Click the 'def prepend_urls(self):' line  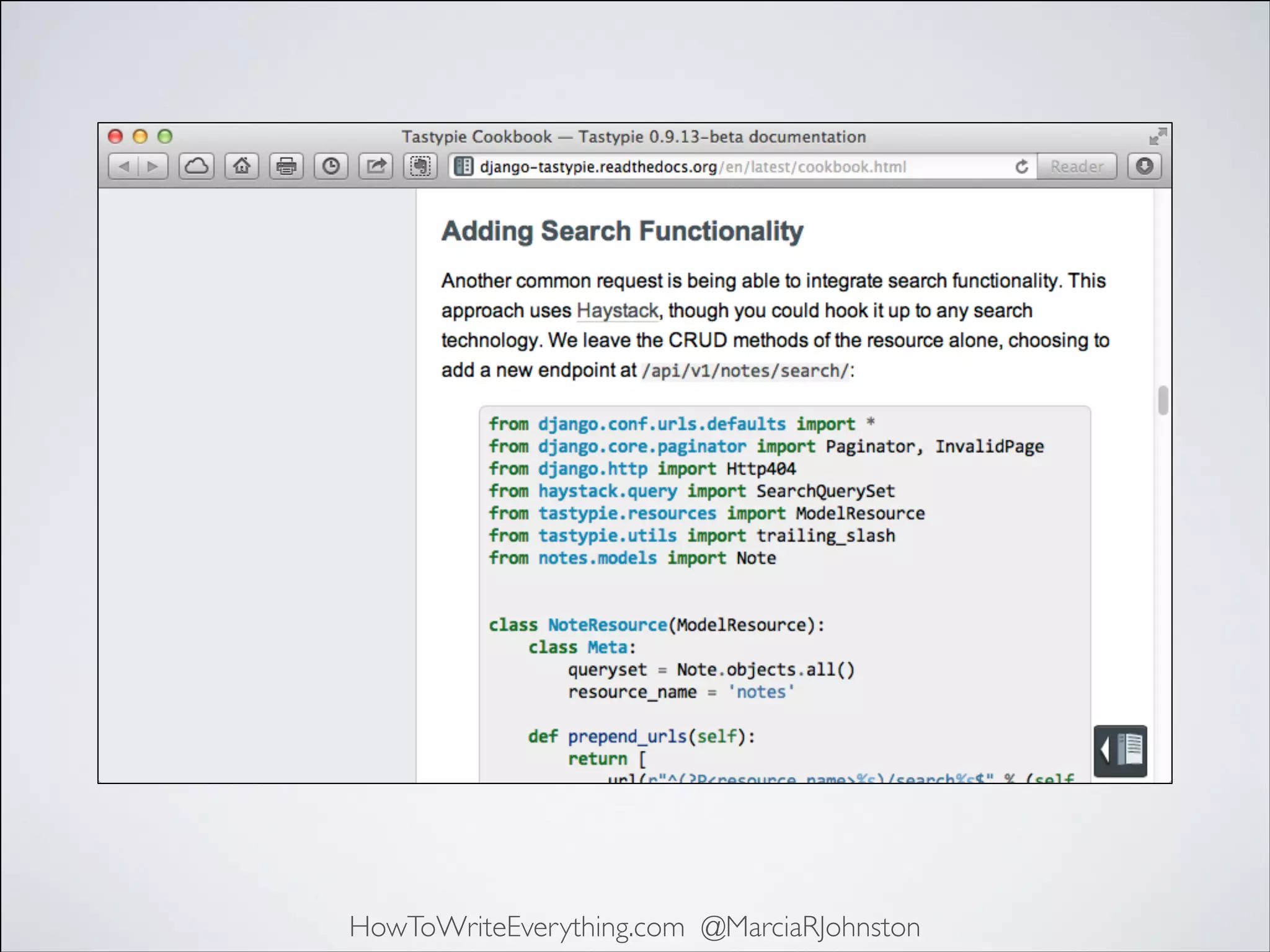coord(642,736)
